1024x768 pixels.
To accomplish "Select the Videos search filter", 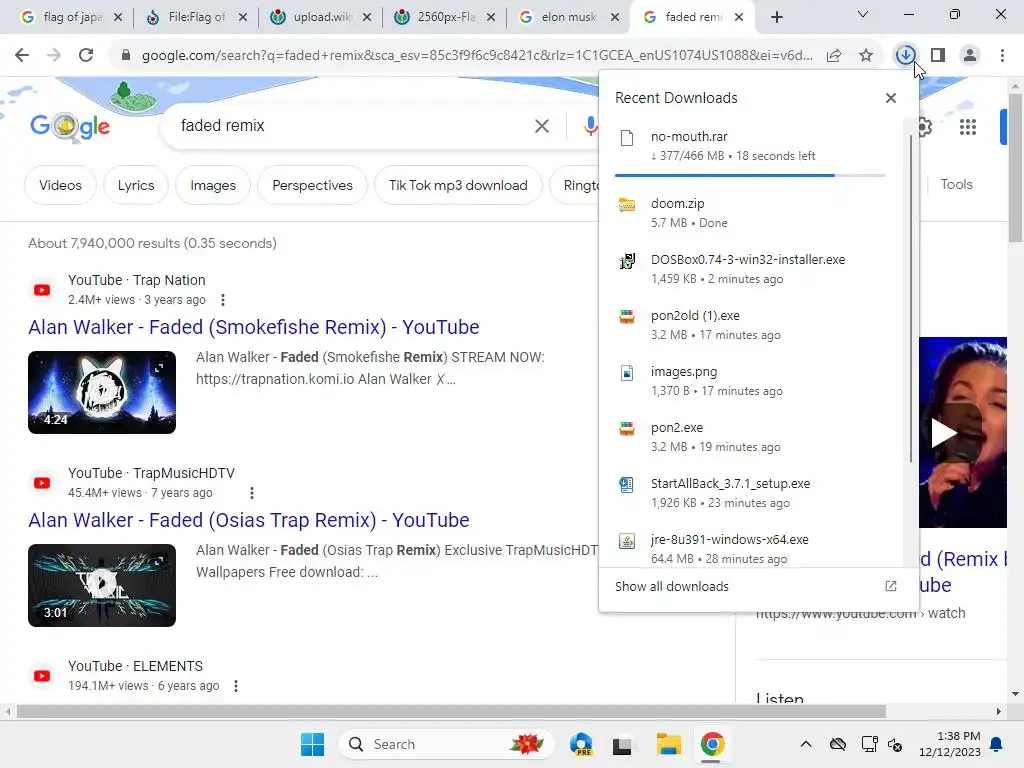I will tap(60, 185).
